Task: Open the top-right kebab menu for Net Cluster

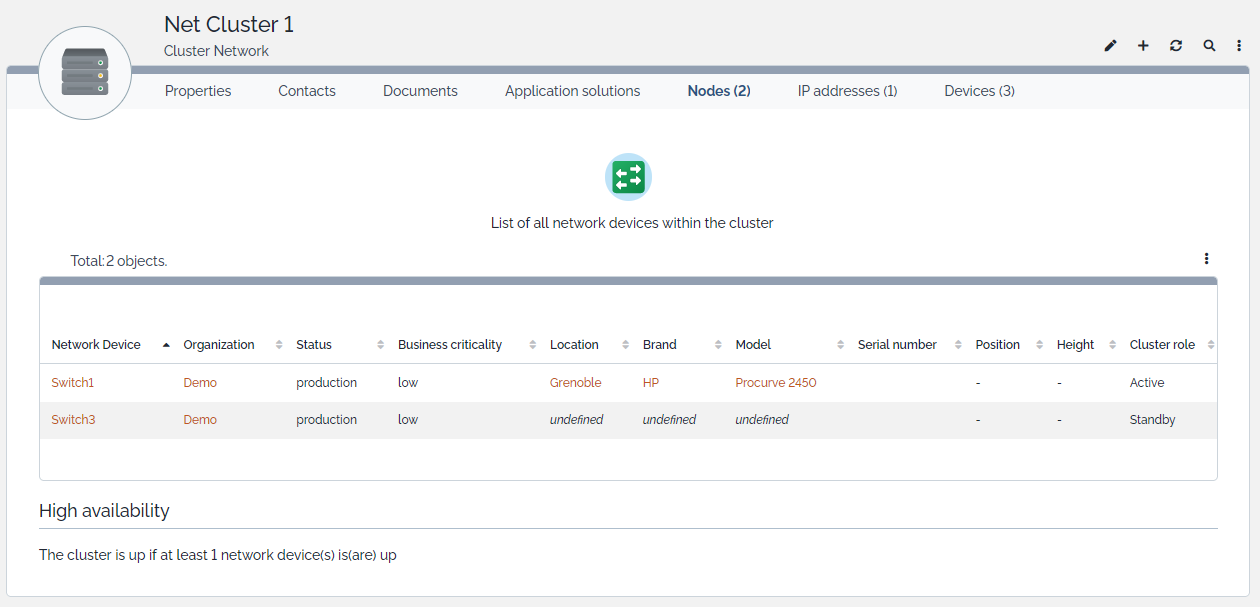Action: click(x=1239, y=46)
